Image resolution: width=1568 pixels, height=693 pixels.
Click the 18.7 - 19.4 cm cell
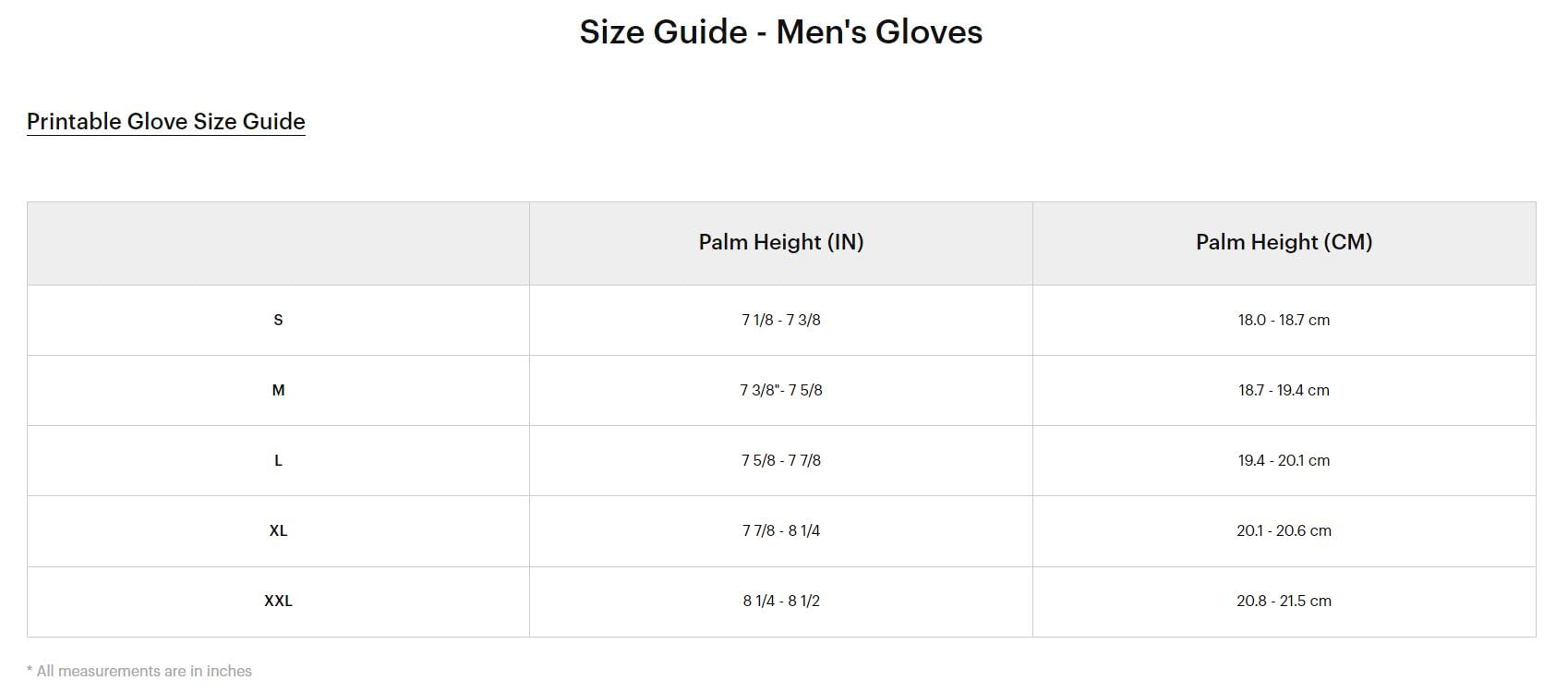pos(1284,391)
